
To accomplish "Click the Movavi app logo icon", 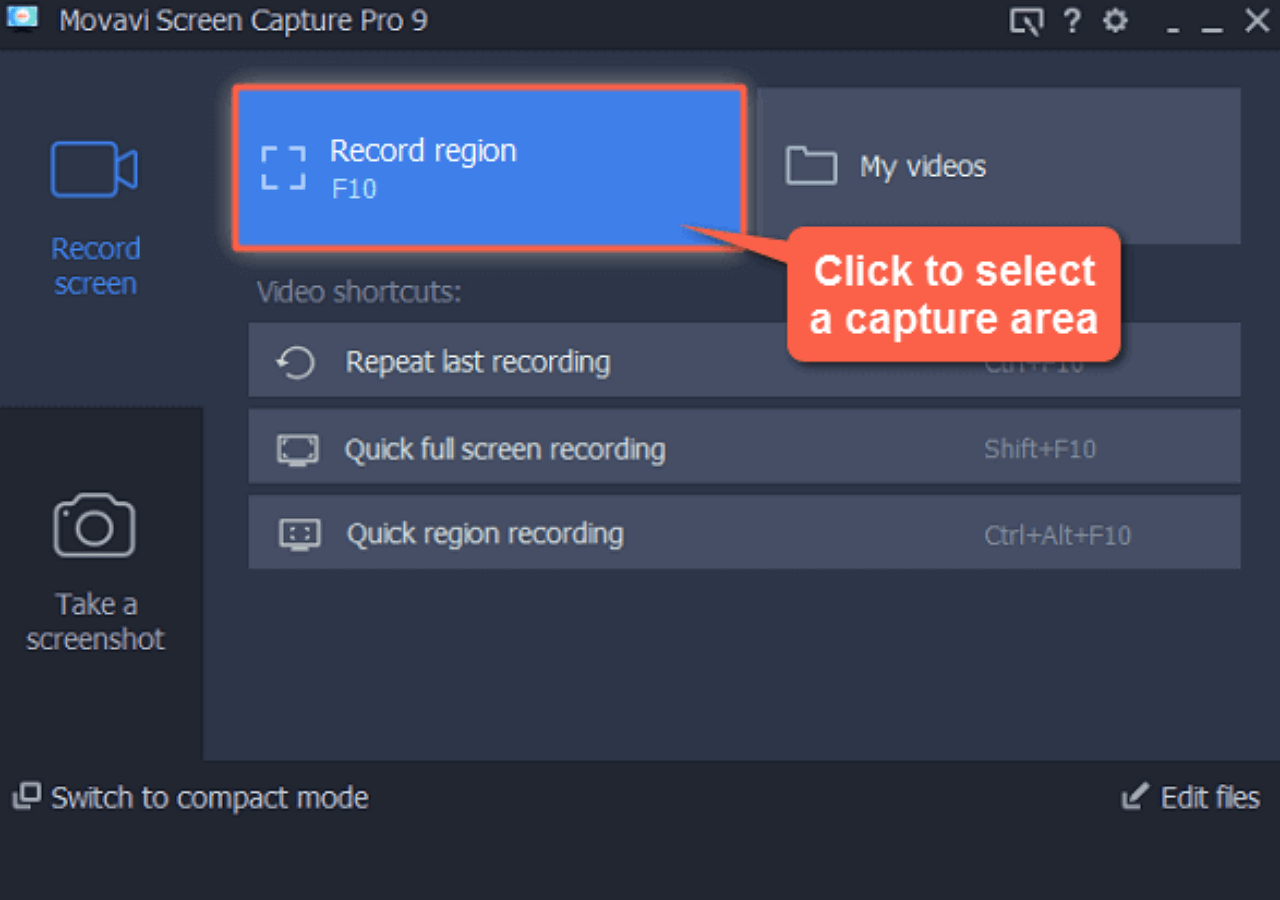I will (22, 19).
